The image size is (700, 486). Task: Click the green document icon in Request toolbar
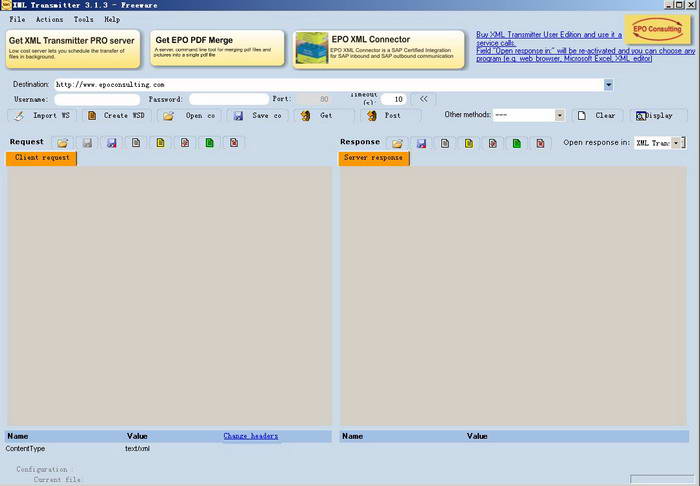209,143
